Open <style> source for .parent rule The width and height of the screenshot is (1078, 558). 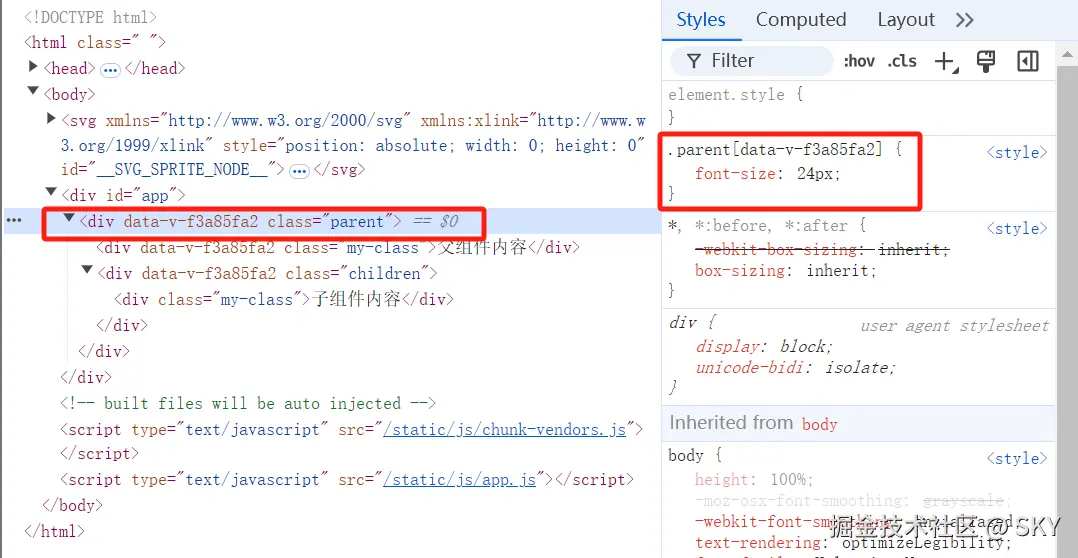click(x=1018, y=153)
